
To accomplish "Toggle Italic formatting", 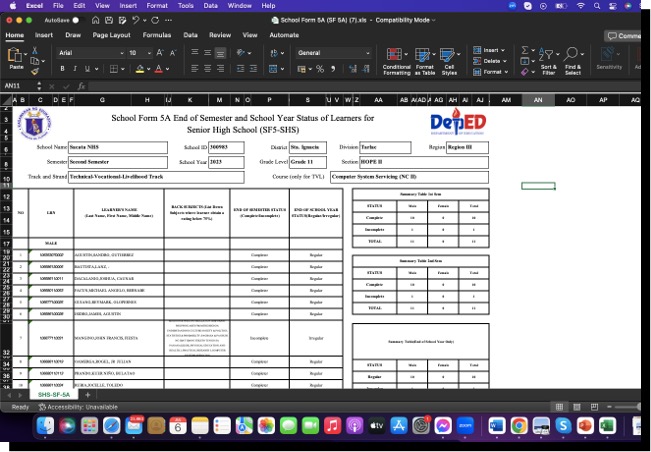I will 75,69.
